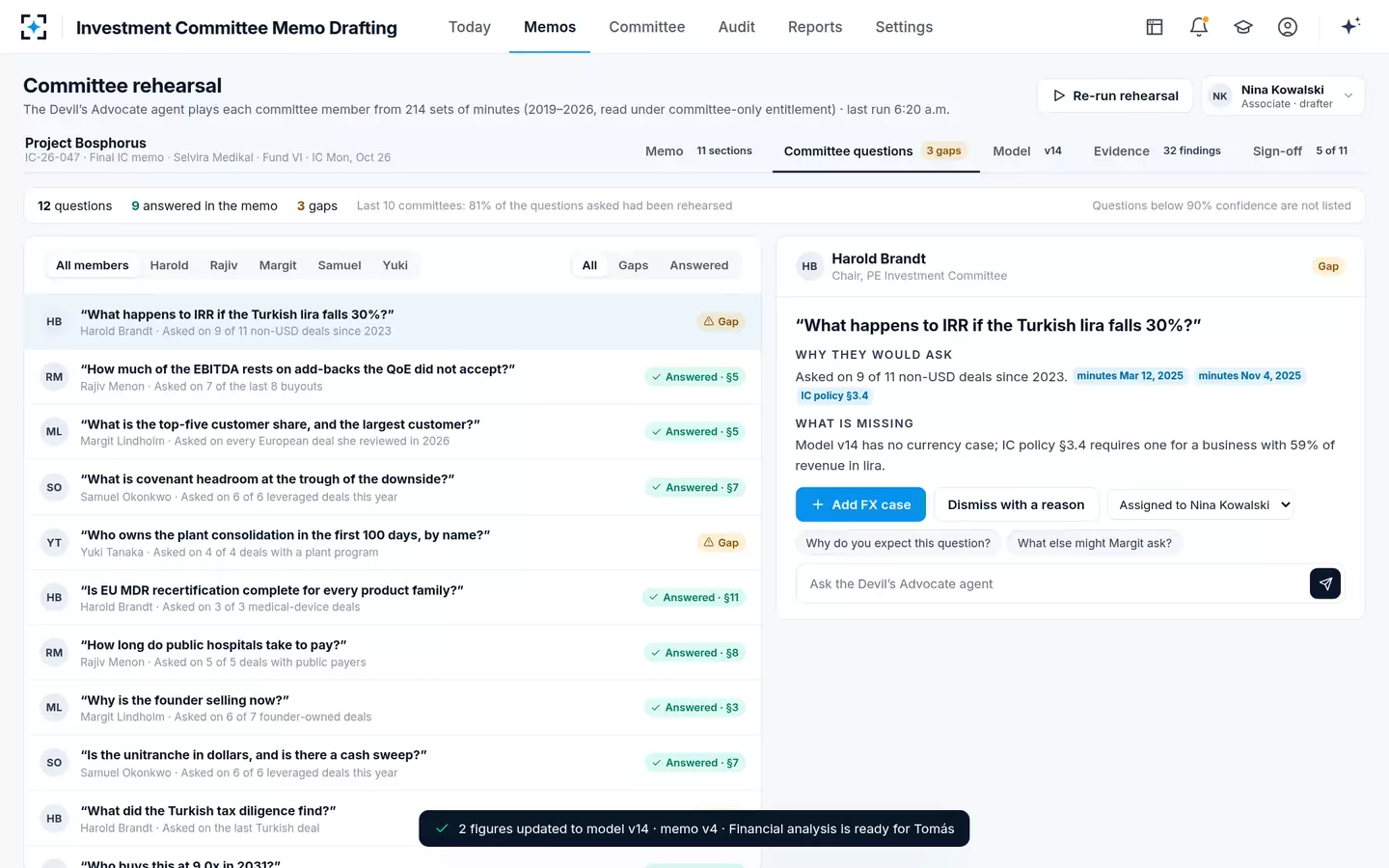Select Why do you expect this question
Image resolution: width=1389 pixels, height=868 pixels.
898,543
